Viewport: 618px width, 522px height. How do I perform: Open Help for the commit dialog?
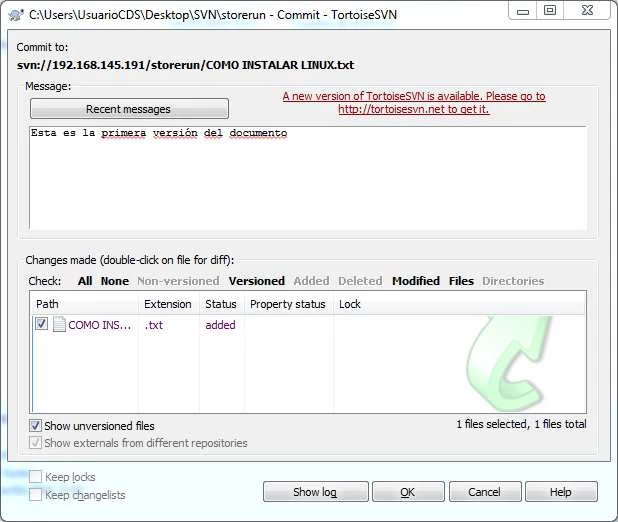coord(561,492)
